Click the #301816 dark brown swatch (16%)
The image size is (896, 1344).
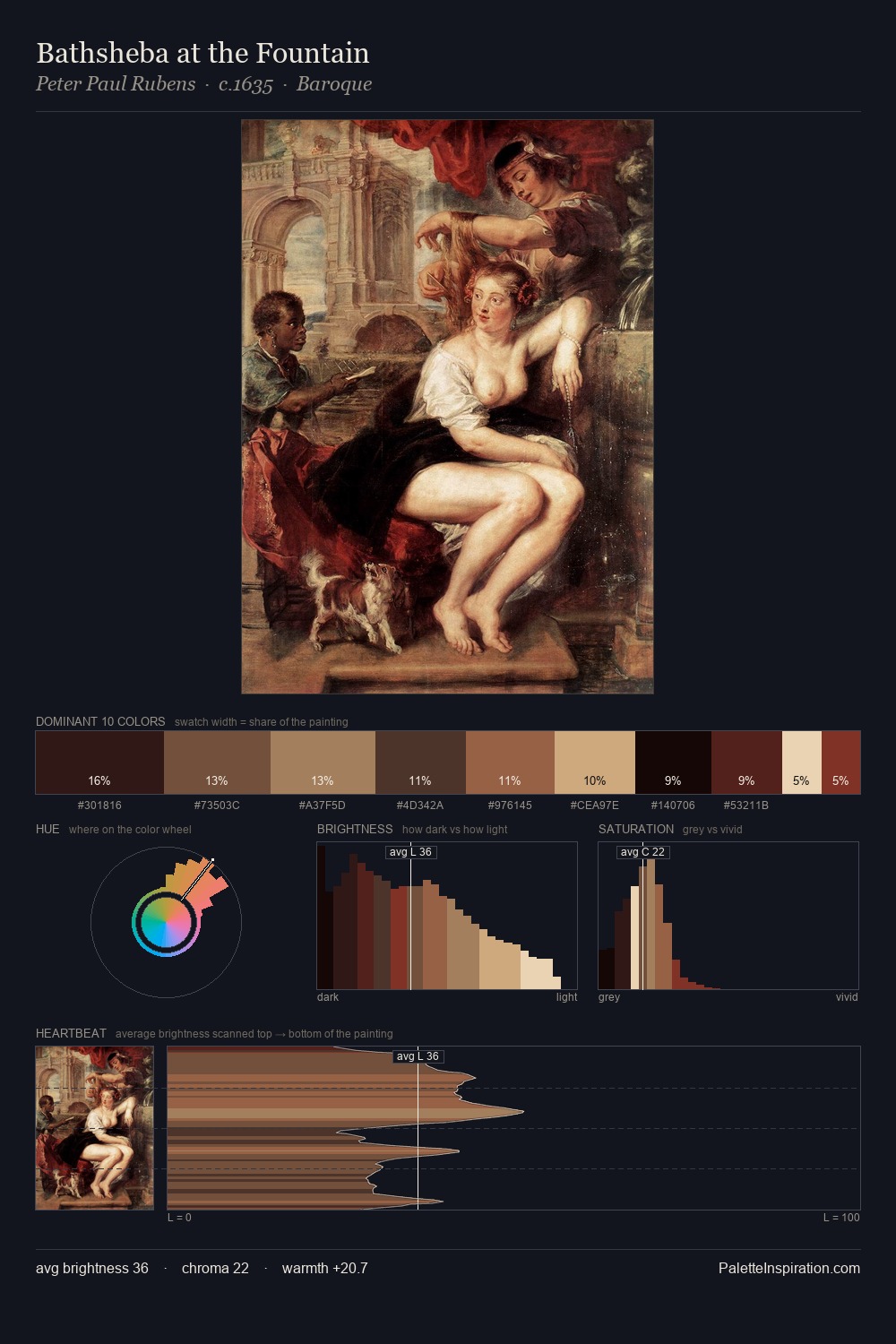coord(99,762)
